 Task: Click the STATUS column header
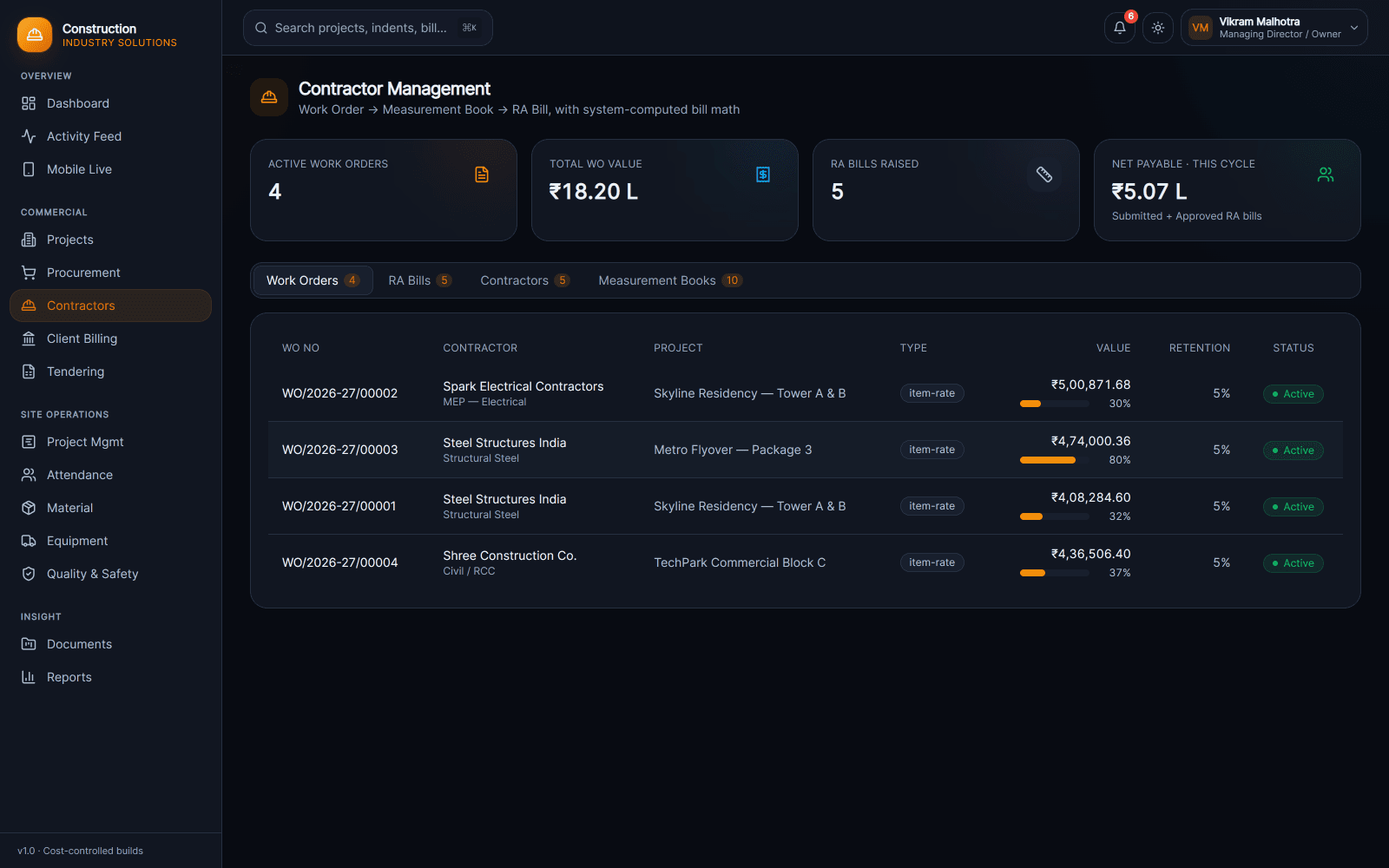1294,348
